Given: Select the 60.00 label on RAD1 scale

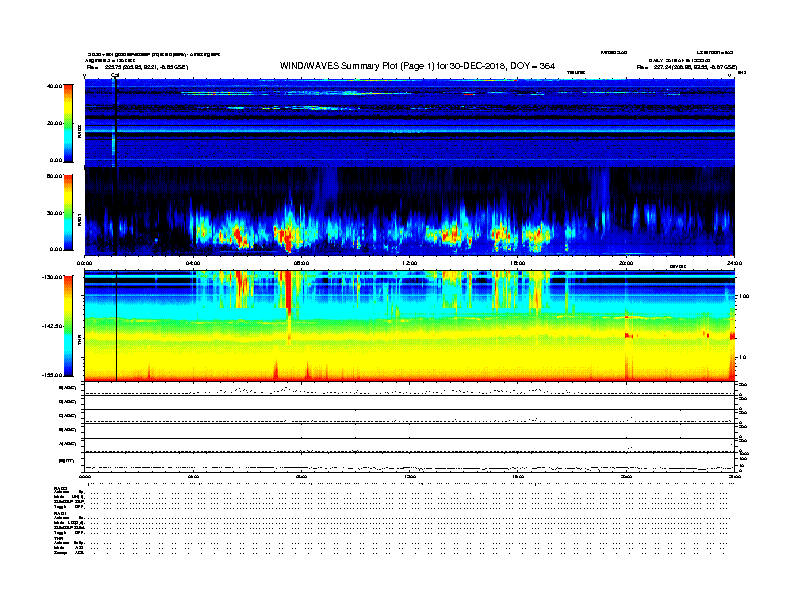Looking at the screenshot, I should pos(55,176).
